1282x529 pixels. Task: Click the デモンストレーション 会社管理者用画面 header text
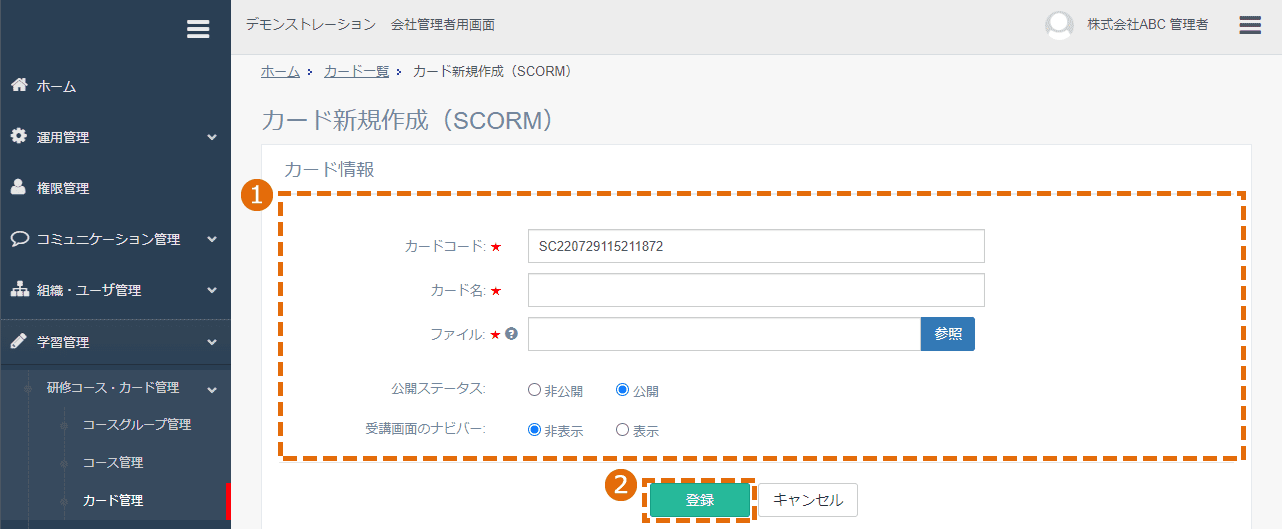(x=370, y=24)
